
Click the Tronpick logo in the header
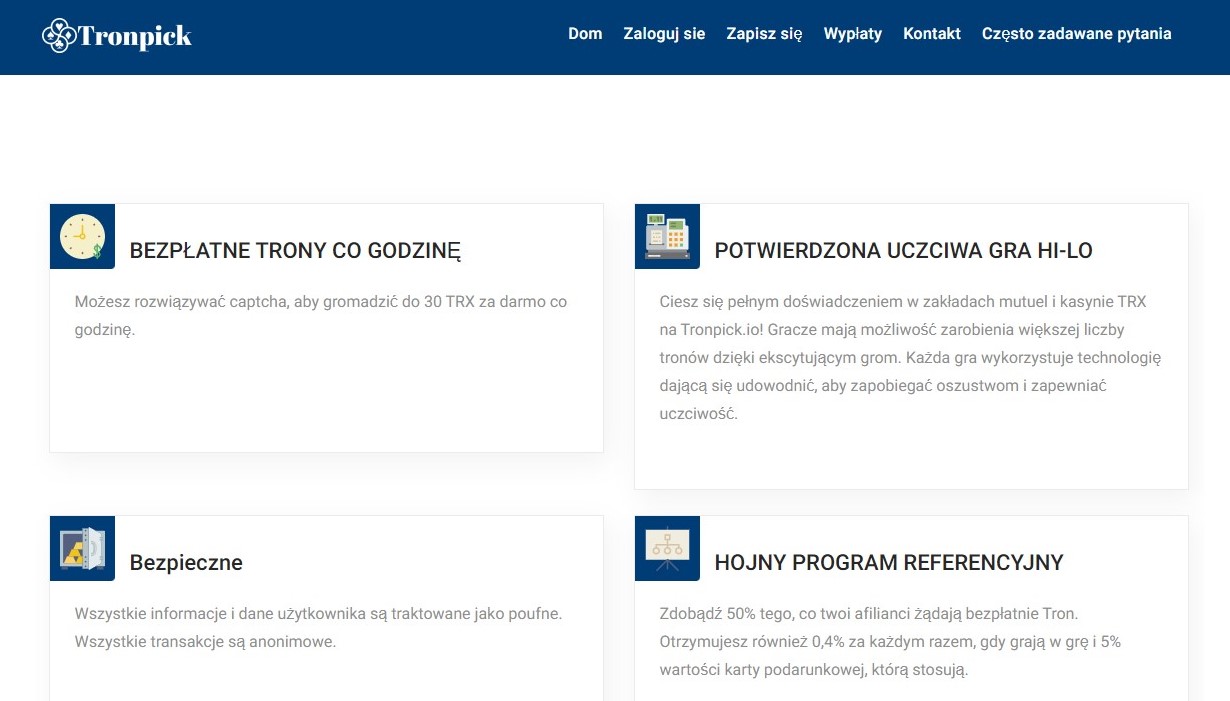[117, 36]
